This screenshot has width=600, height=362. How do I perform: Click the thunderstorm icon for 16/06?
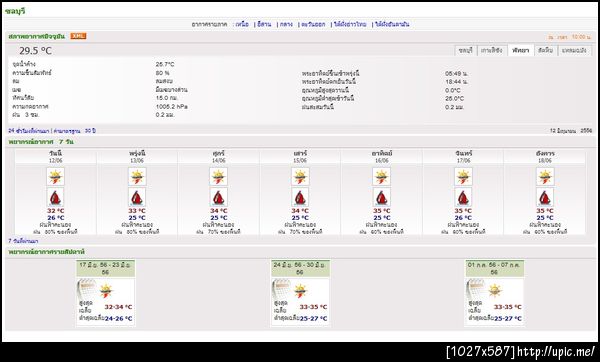[x=382, y=176]
